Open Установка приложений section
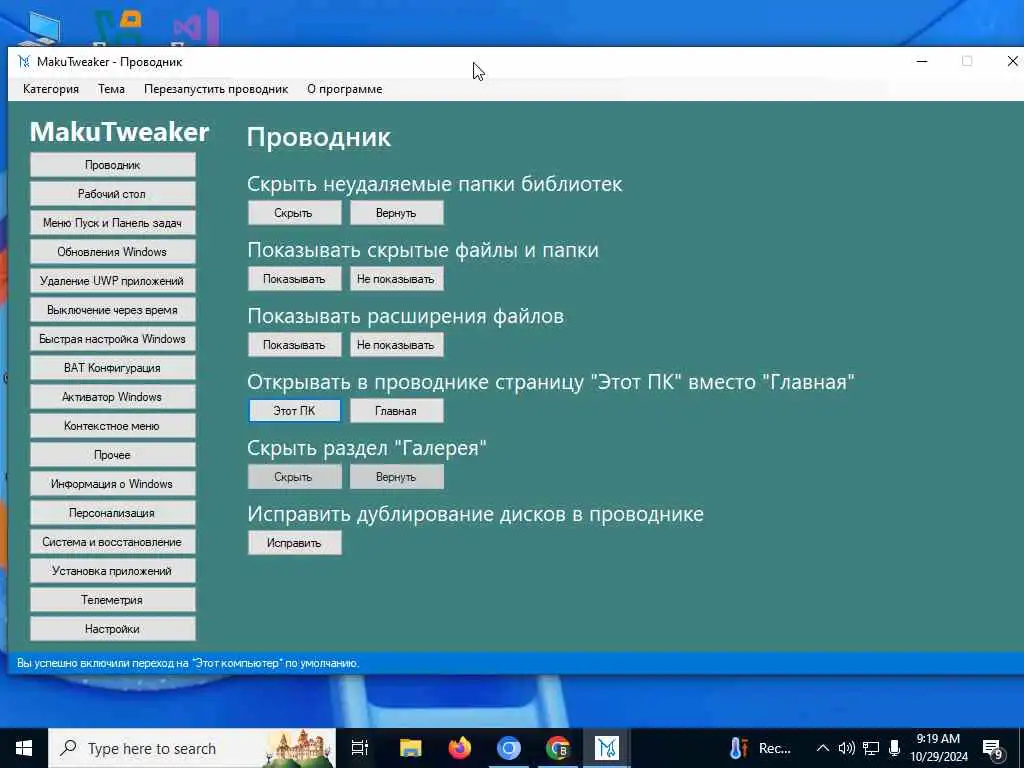The image size is (1024, 768). coord(112,571)
